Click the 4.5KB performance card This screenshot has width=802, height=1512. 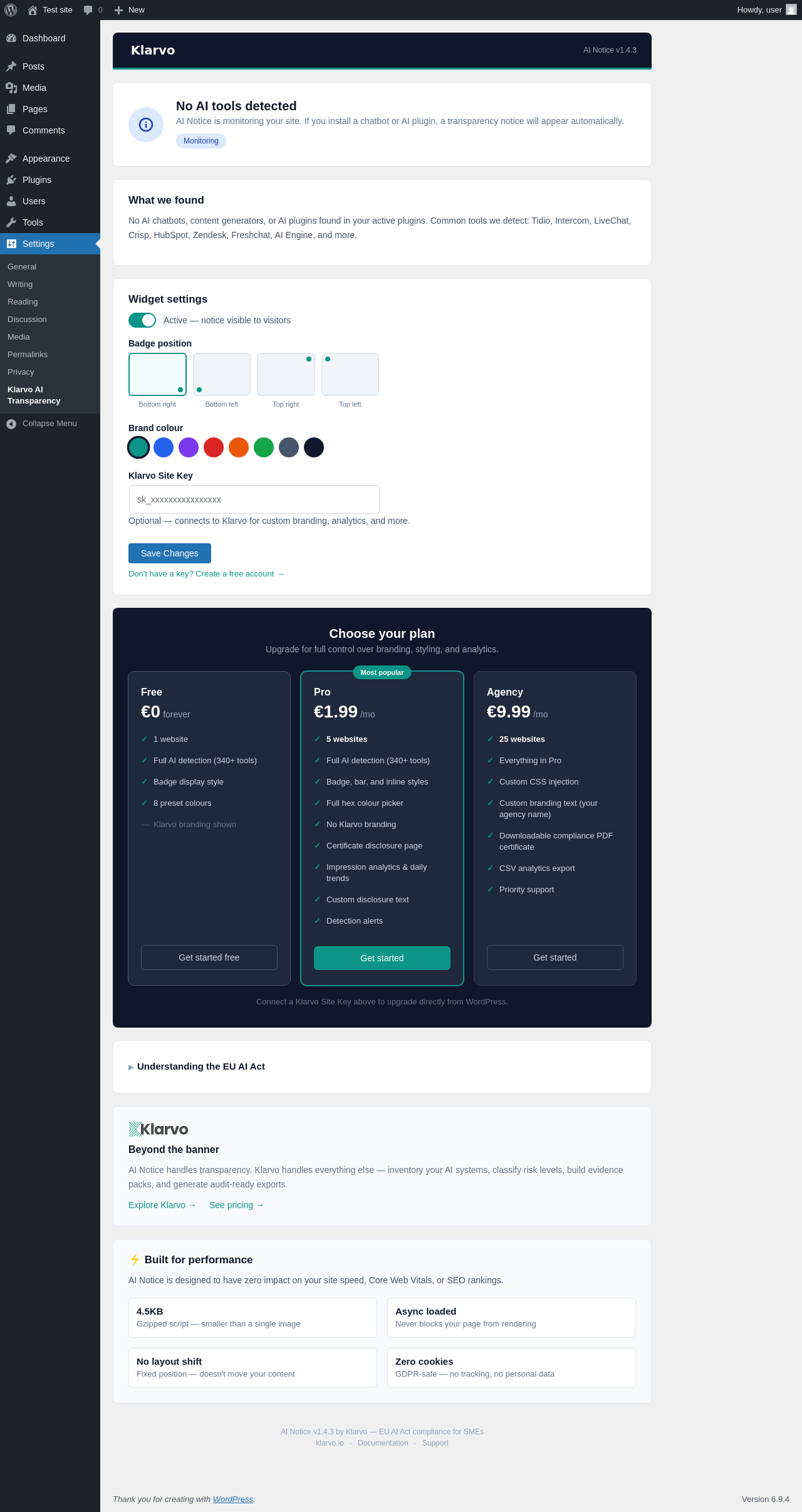(x=253, y=1318)
